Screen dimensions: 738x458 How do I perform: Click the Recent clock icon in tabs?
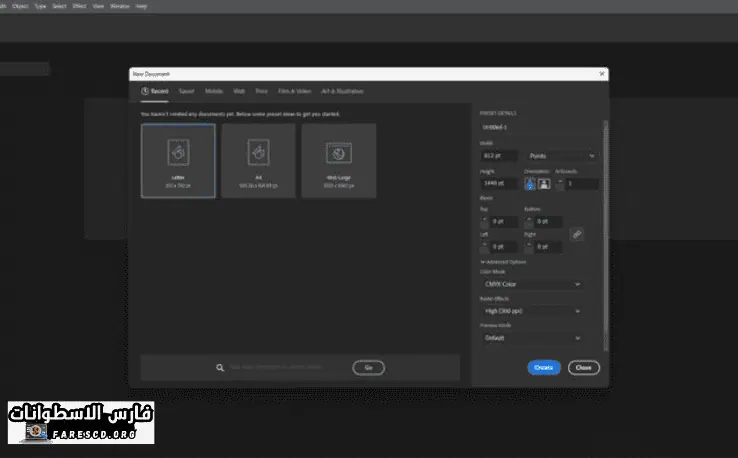point(145,91)
